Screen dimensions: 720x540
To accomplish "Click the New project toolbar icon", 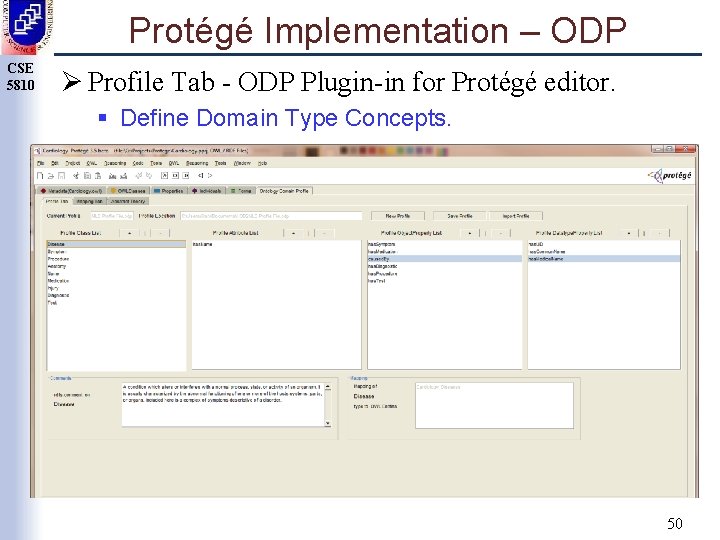I will point(40,175).
